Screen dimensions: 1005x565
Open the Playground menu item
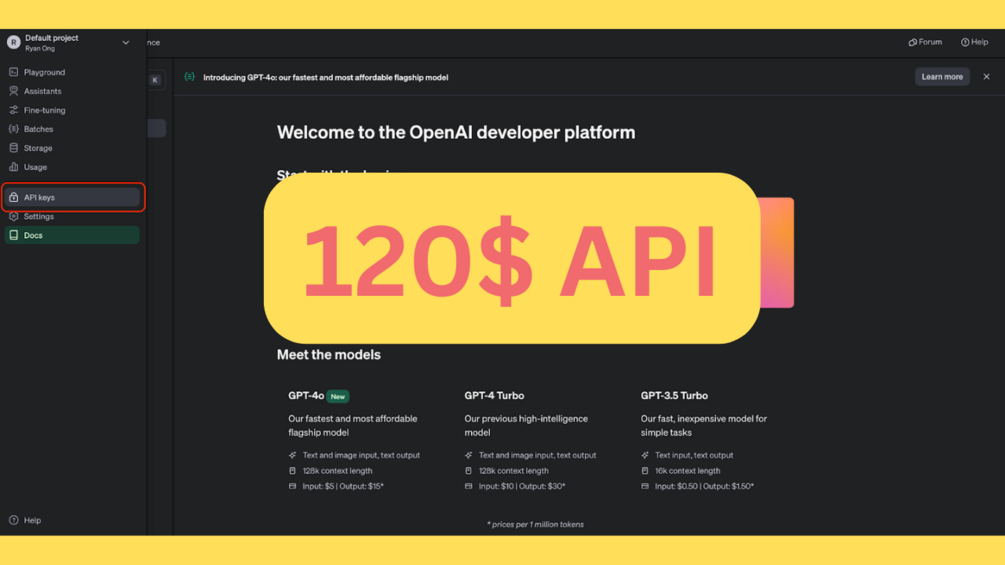pyautogui.click(x=72, y=72)
